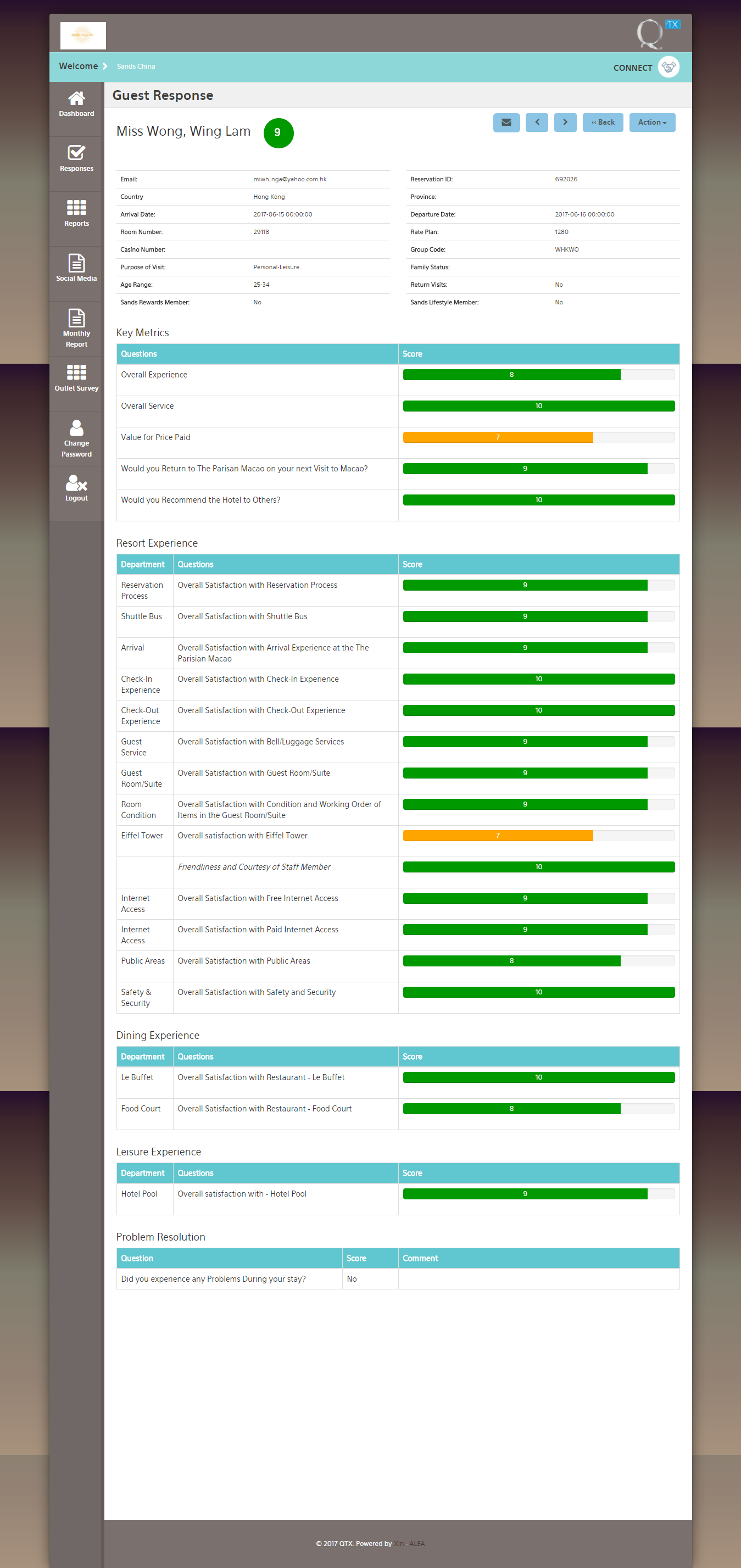Image resolution: width=741 pixels, height=1568 pixels.
Task: Go to next guest response arrow
Action: (565, 123)
